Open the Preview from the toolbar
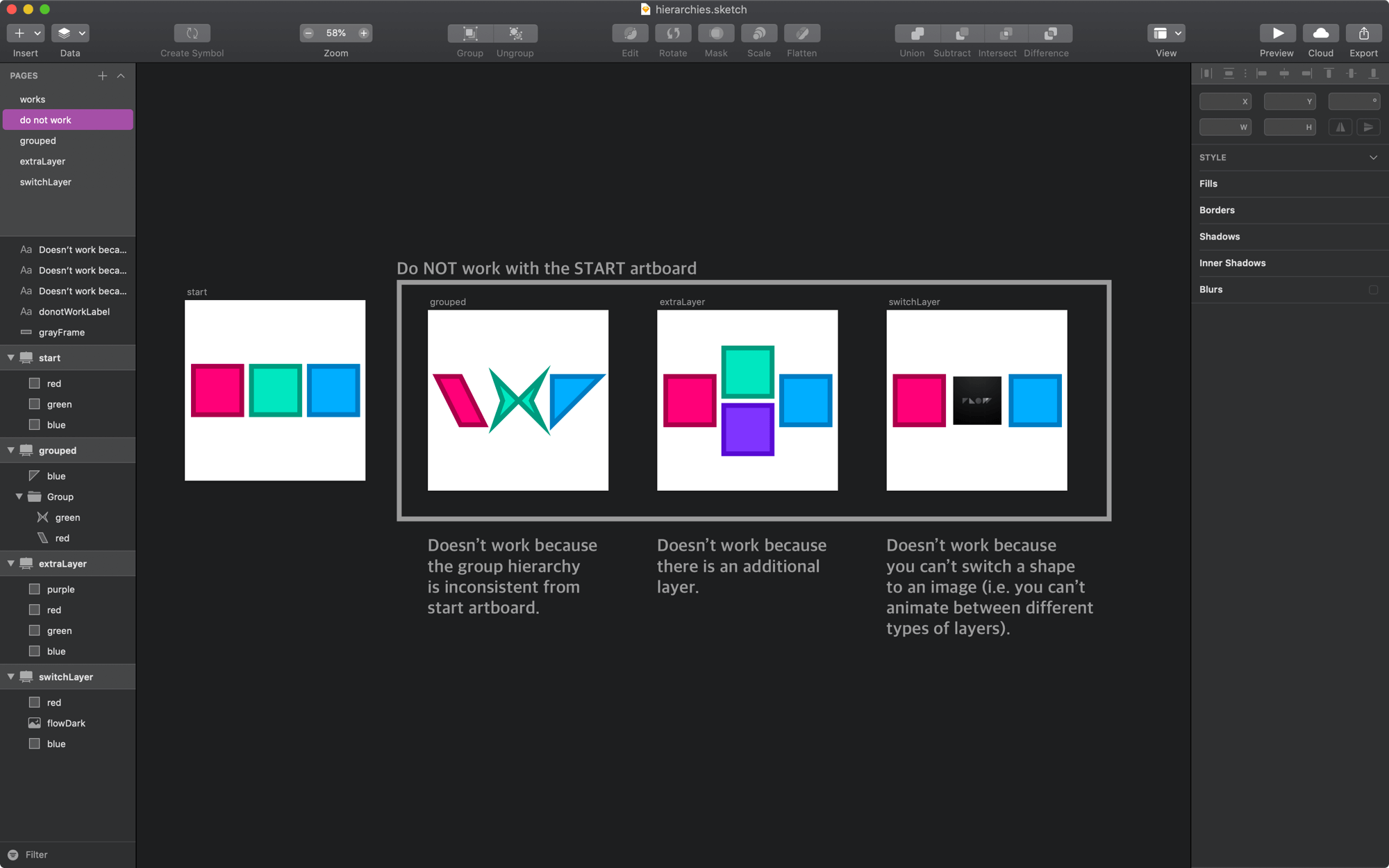Viewport: 1389px width, 868px height. 1276,33
